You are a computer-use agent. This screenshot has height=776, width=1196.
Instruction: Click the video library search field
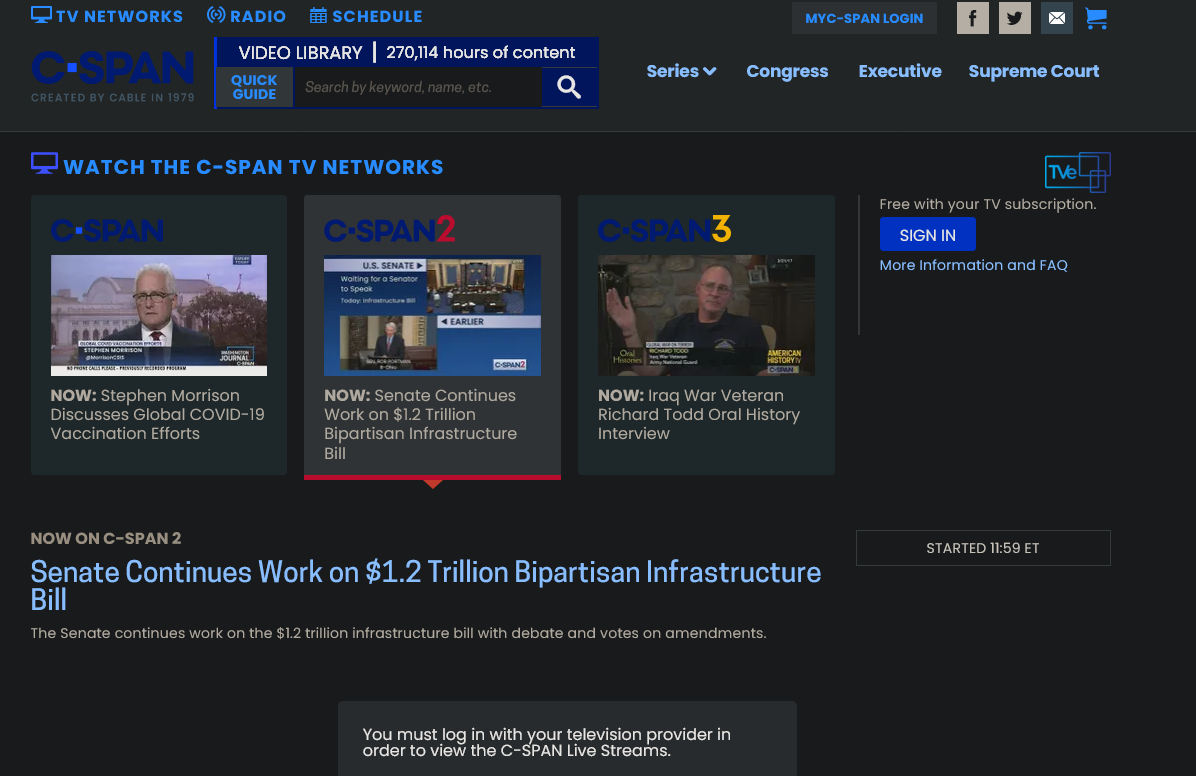point(418,87)
